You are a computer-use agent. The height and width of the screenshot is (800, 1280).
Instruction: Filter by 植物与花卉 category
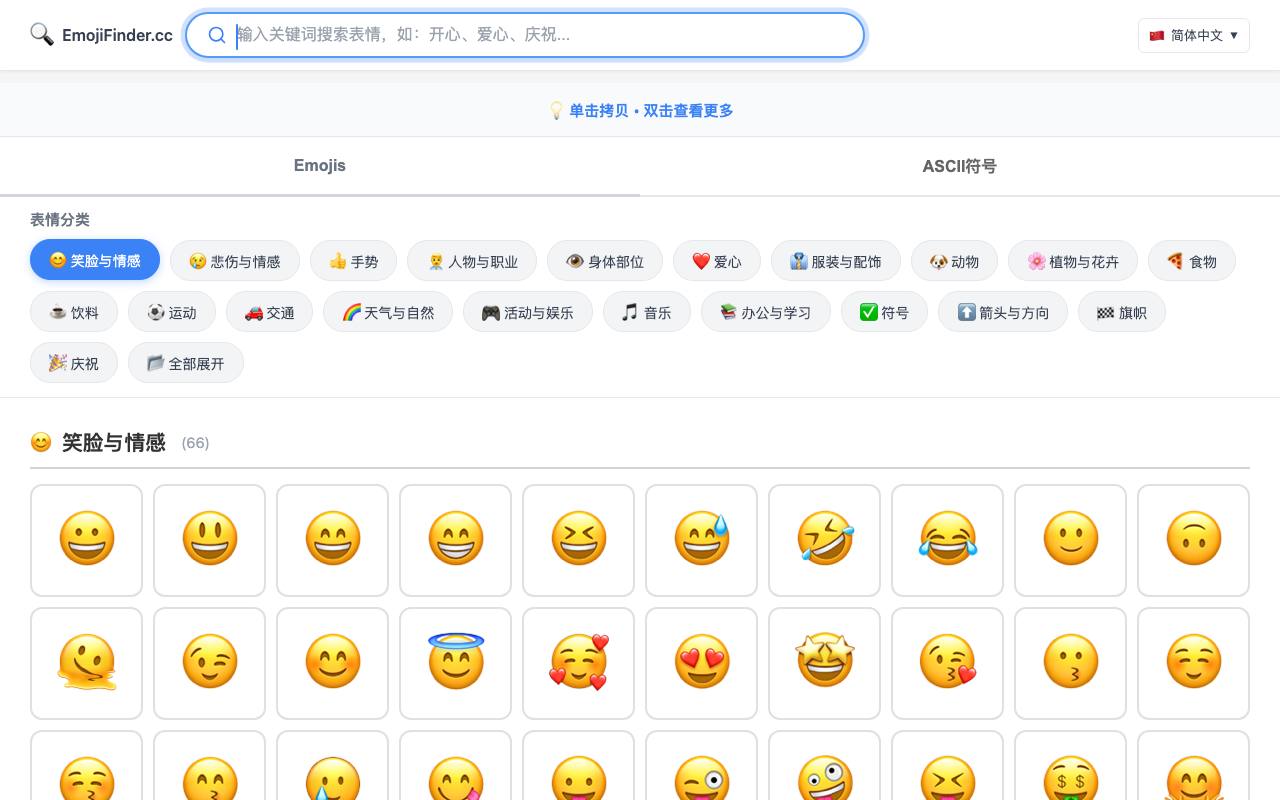click(x=1073, y=261)
